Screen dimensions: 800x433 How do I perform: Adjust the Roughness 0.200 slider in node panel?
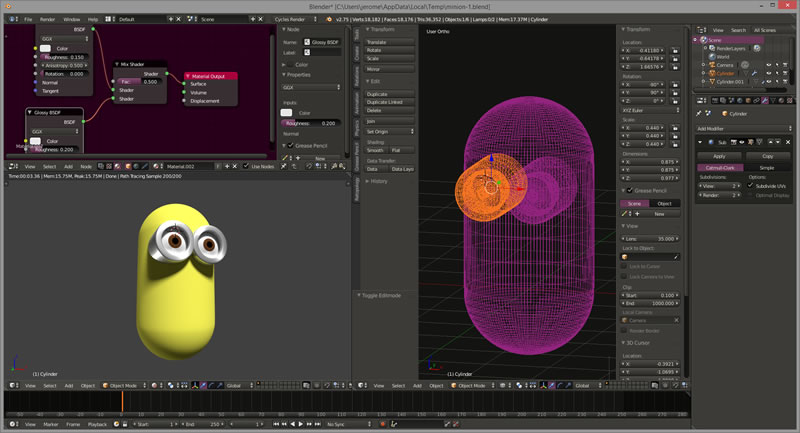click(311, 123)
